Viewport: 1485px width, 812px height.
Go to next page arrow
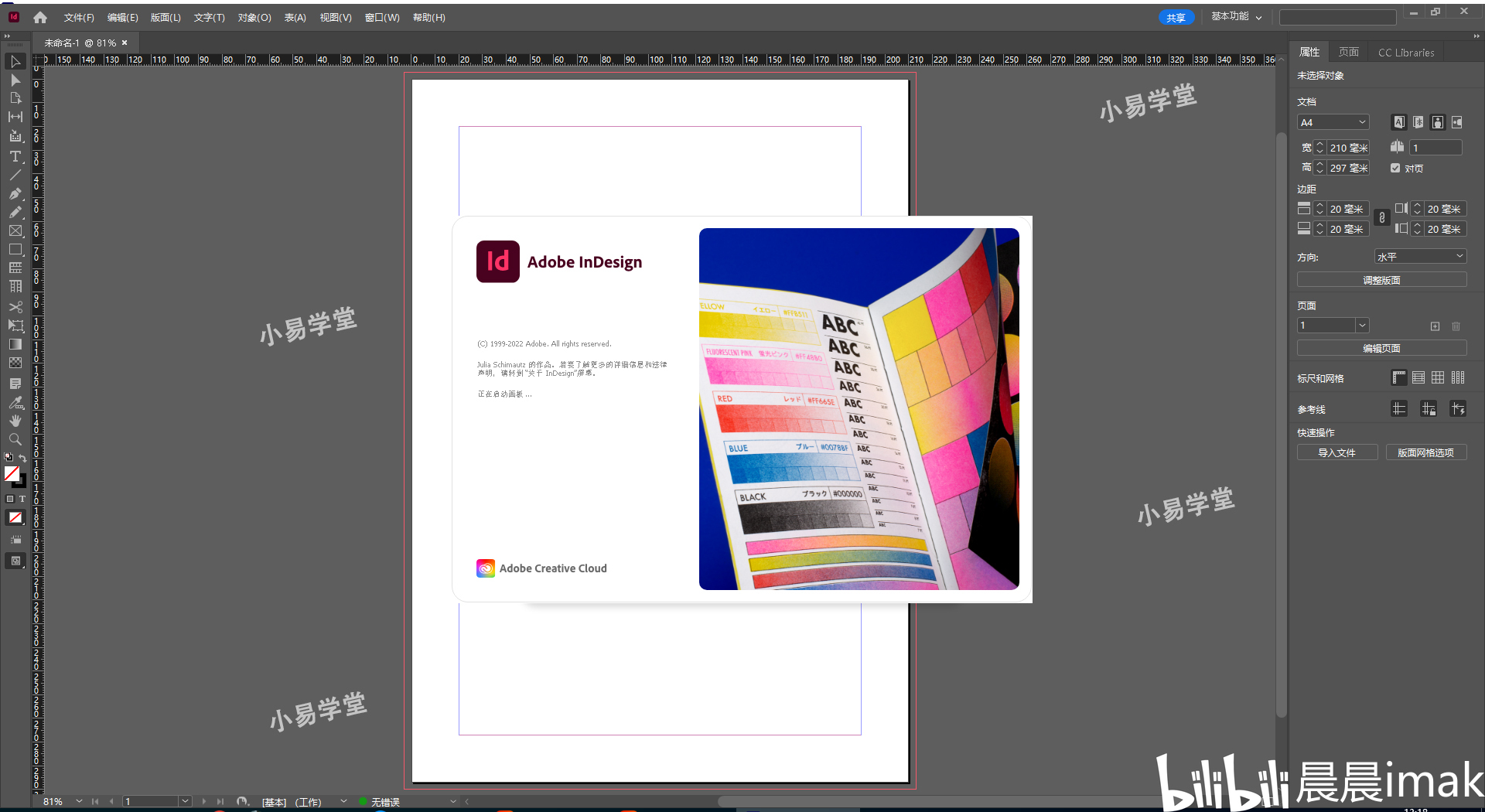pos(204,801)
